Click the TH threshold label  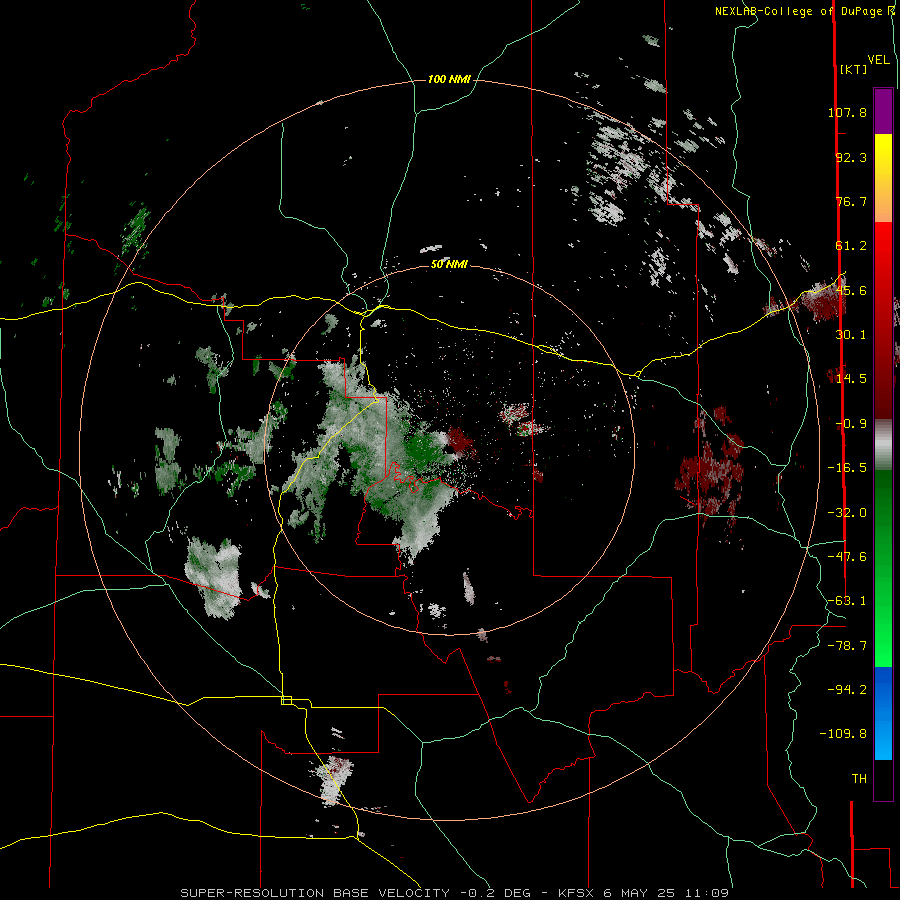pyautogui.click(x=859, y=779)
